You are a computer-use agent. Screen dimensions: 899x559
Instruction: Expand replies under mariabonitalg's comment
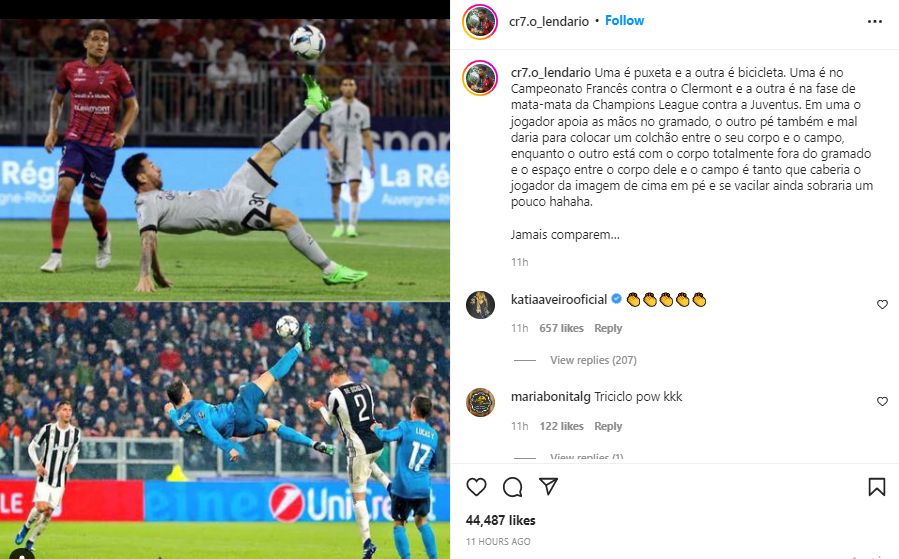pos(587,456)
